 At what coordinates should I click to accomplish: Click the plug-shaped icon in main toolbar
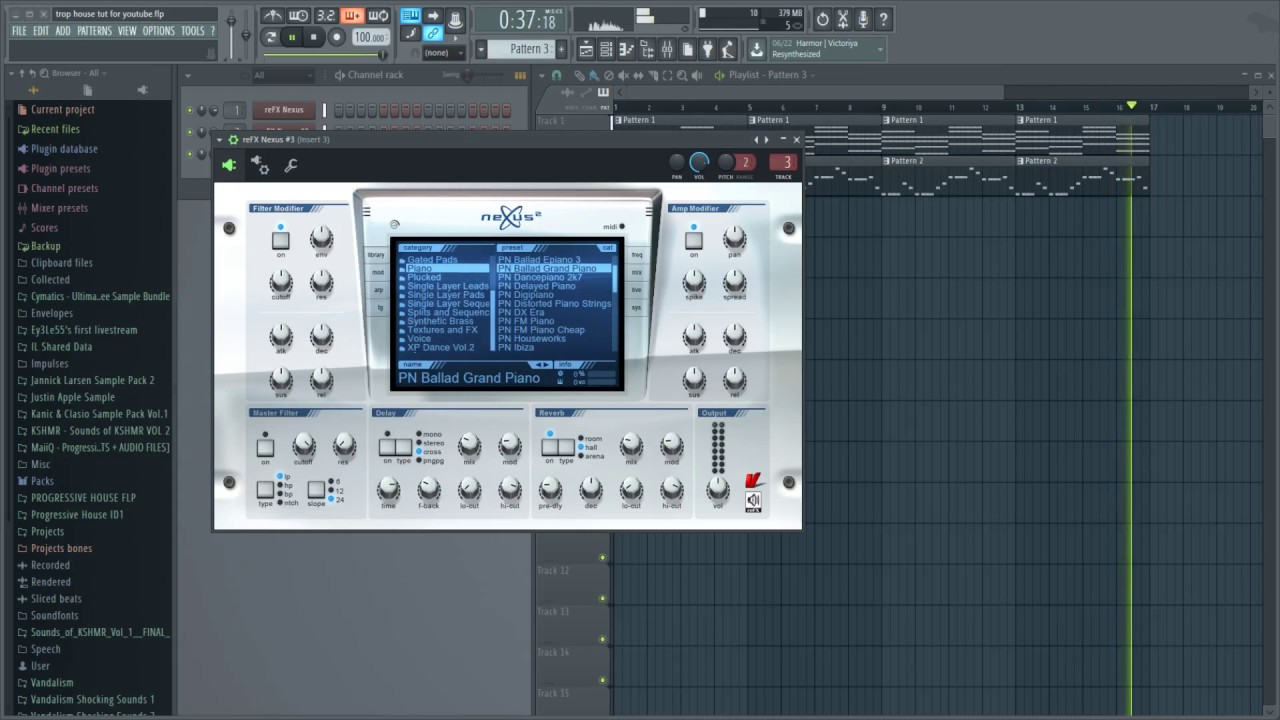pyautogui.click(x=709, y=49)
